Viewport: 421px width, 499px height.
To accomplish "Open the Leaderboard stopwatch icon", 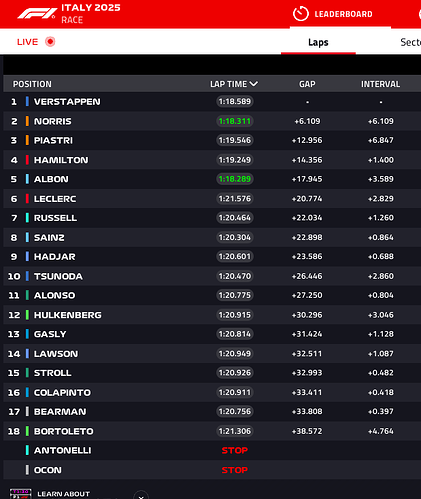I will (300, 14).
